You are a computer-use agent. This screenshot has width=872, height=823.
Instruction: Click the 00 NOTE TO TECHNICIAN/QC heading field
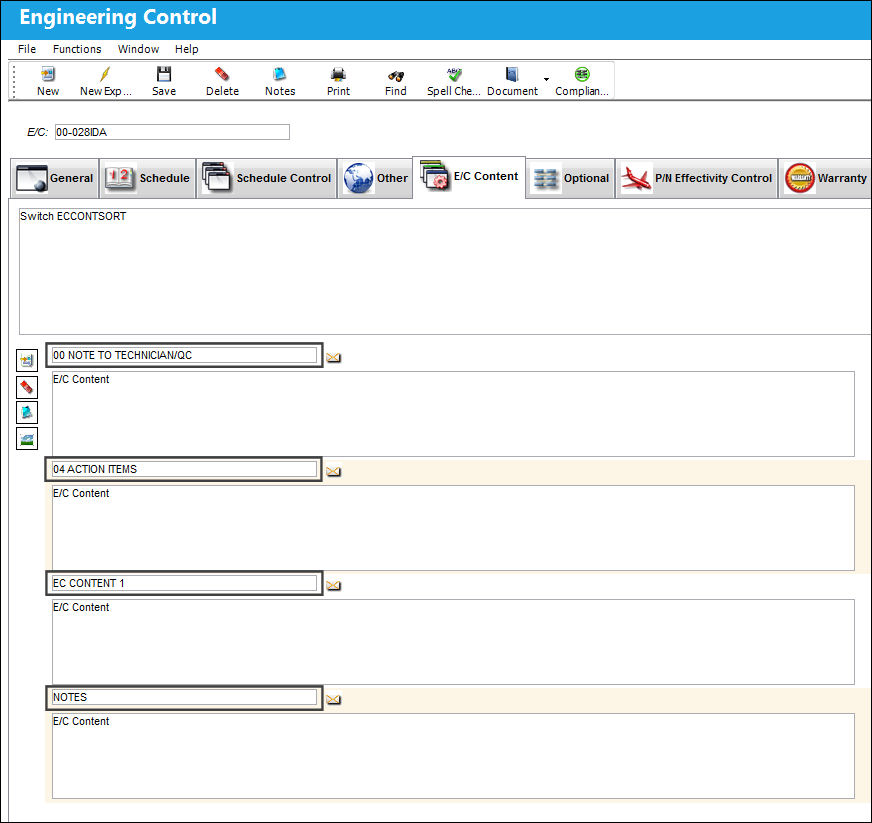tap(184, 355)
